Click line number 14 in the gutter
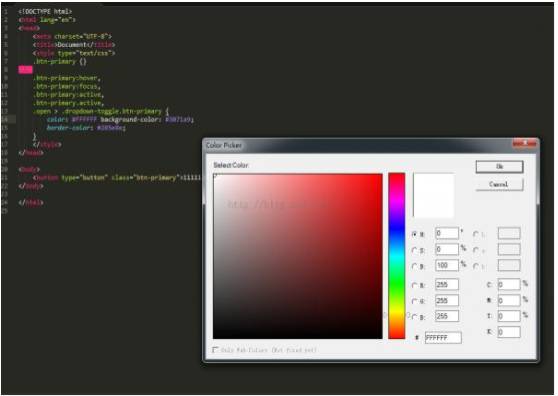This screenshot has width=558, height=396. pyautogui.click(x=5, y=120)
